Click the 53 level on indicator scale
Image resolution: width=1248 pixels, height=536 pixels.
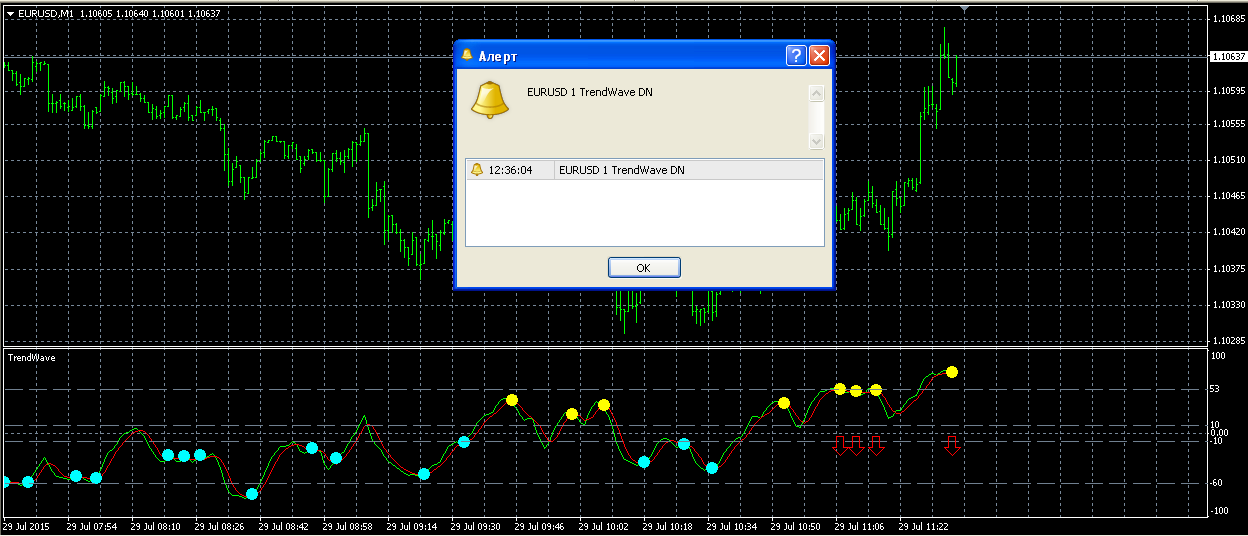(1217, 389)
